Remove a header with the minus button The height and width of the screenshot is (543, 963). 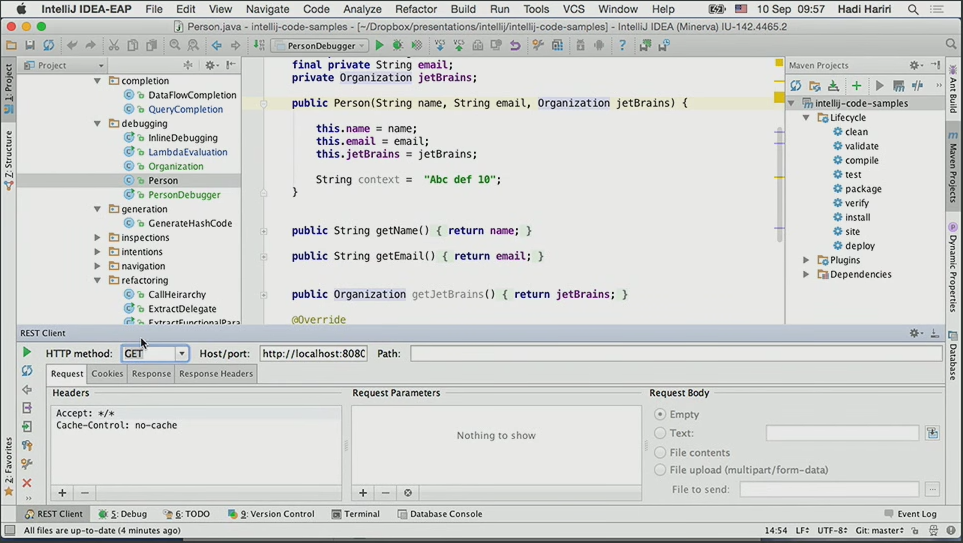point(85,493)
